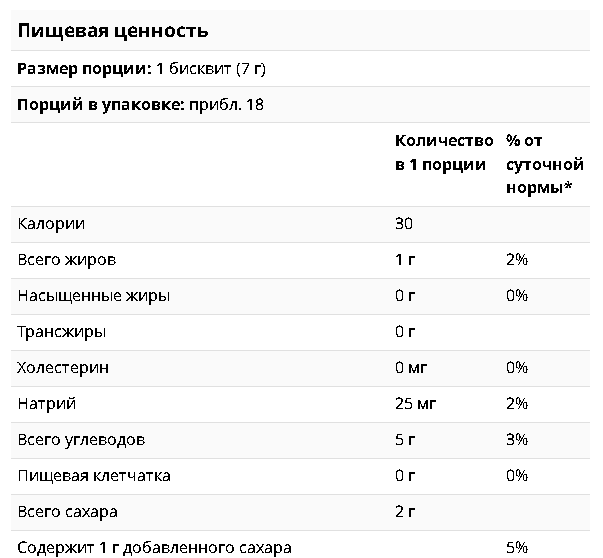Viewport: 603px width, 558px height.
Task: Select the "Всего сахара" row label
Action: pyautogui.click(x=67, y=512)
